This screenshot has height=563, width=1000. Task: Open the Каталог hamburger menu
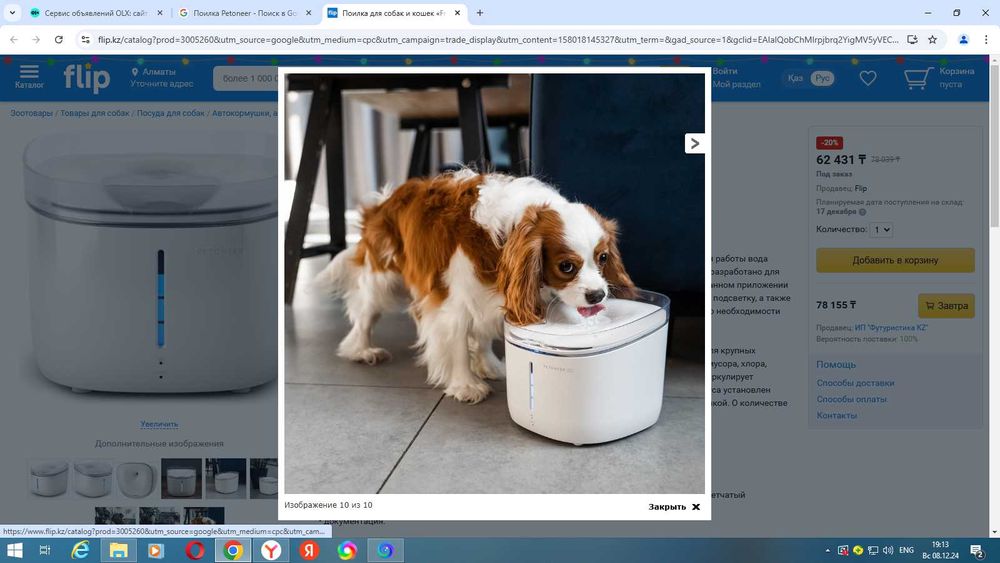pyautogui.click(x=29, y=77)
